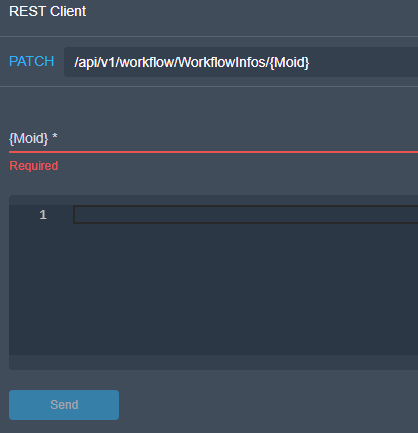Click the Send button
The image size is (418, 433).
[64, 405]
